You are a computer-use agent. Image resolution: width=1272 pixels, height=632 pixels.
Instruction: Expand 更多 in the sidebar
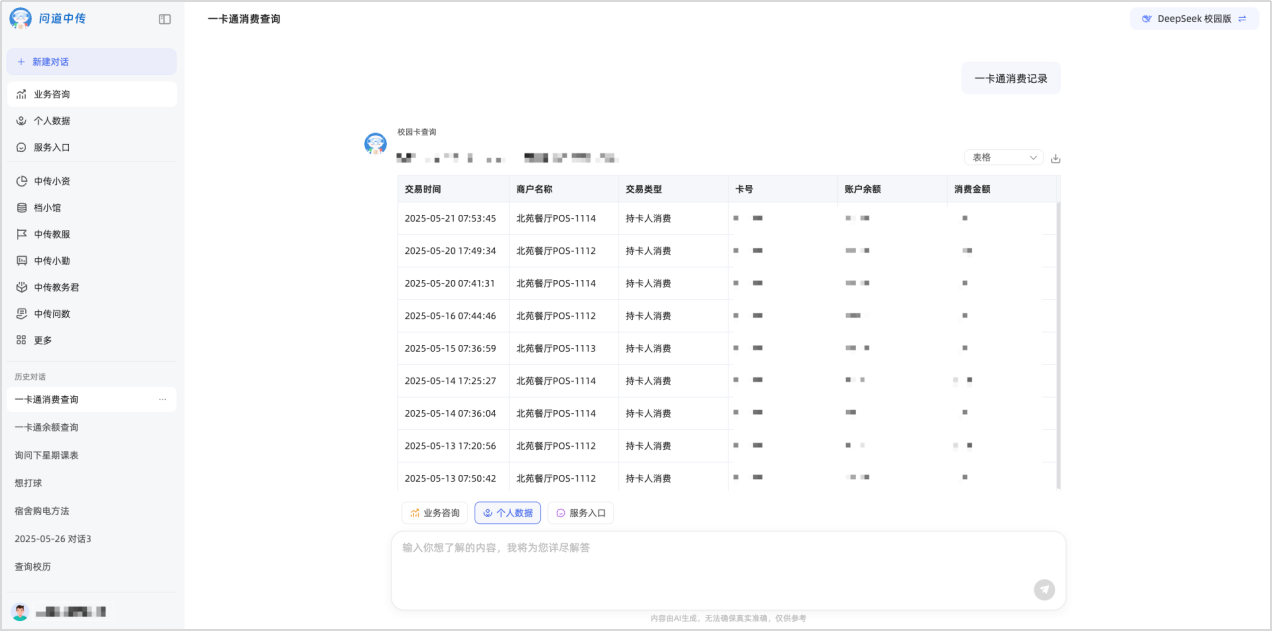[x=42, y=340]
